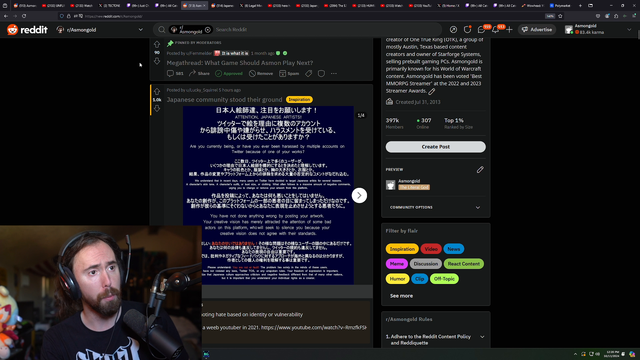
Task: Edit the community description pencil icon
Action: (x=431, y=91)
